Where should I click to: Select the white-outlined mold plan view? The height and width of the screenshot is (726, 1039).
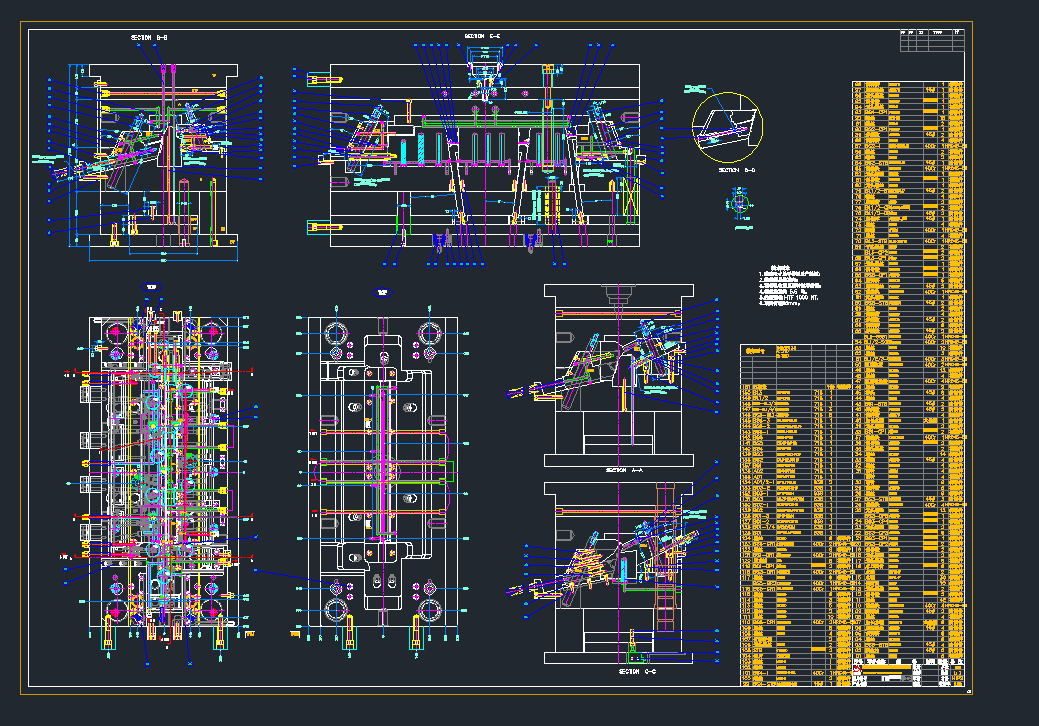click(382, 470)
